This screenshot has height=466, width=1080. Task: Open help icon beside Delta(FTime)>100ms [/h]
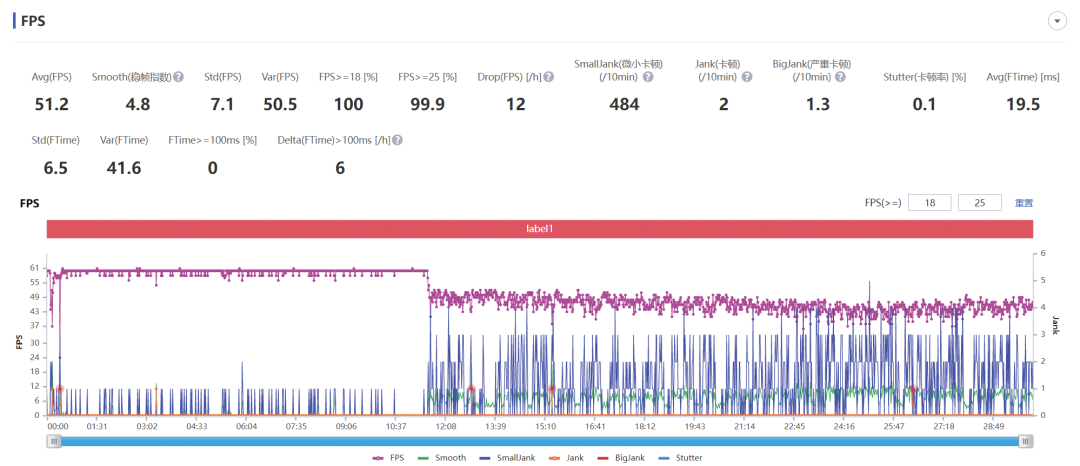click(397, 140)
